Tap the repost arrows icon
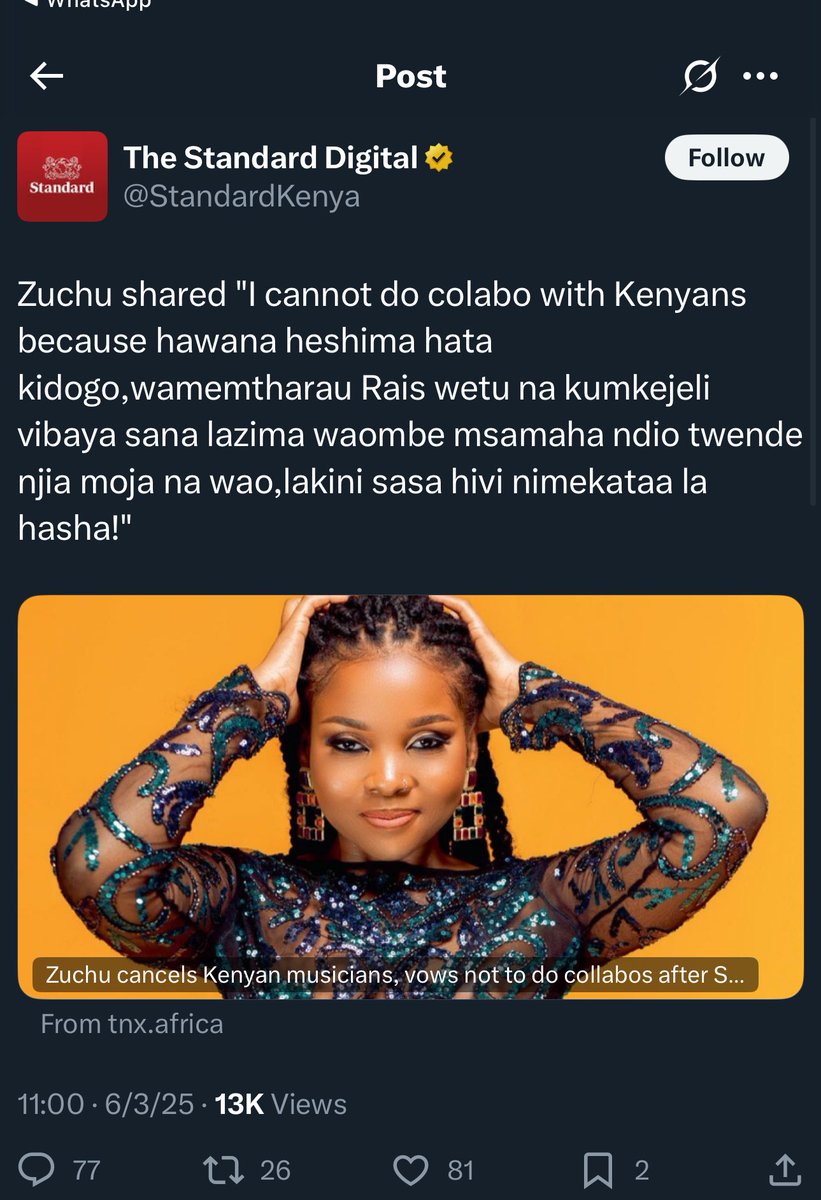821x1200 pixels. coord(222,1169)
